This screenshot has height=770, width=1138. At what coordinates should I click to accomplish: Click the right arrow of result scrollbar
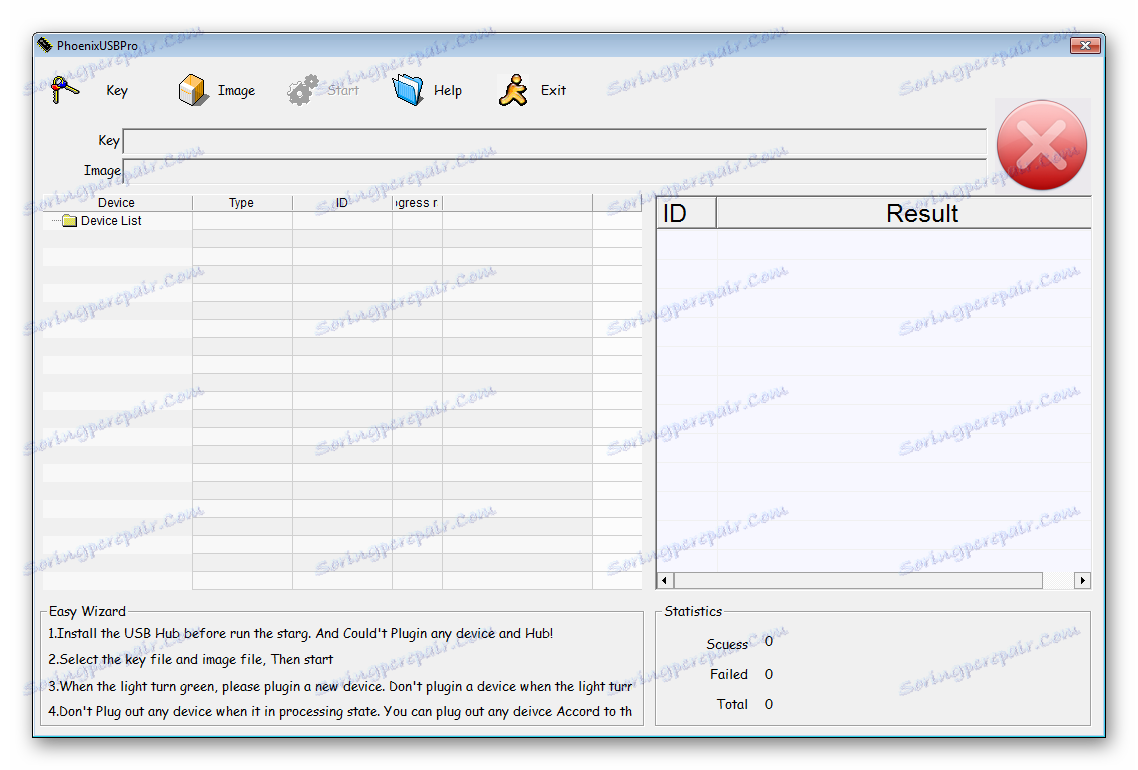tap(1082, 581)
